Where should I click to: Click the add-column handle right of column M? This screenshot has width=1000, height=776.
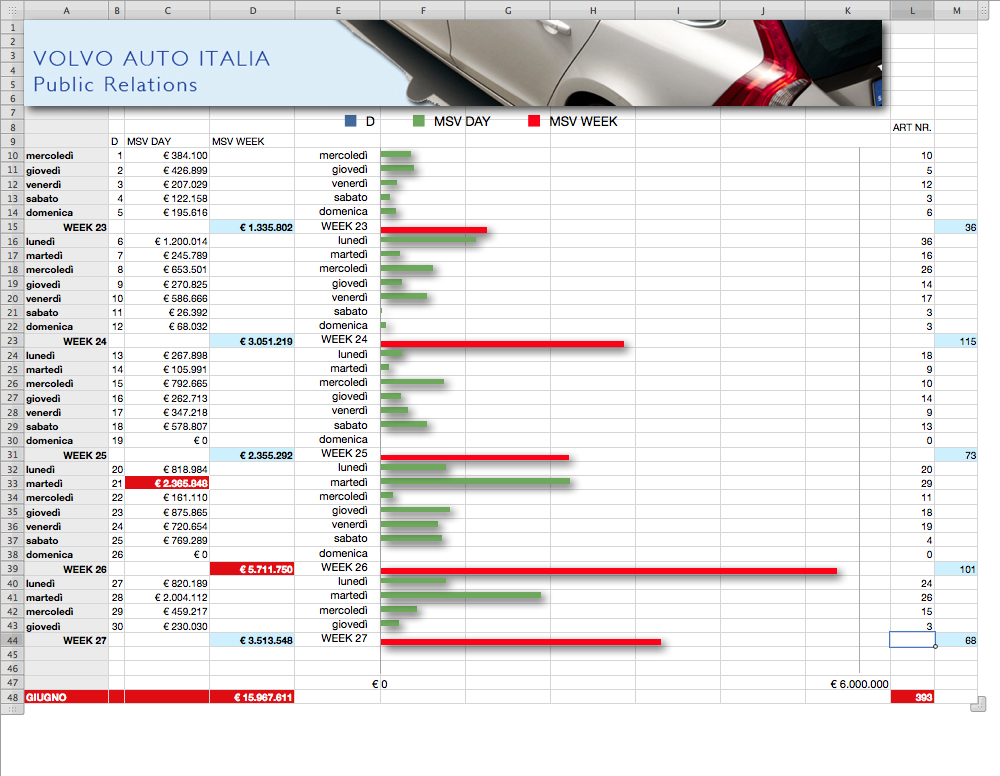coord(989,9)
